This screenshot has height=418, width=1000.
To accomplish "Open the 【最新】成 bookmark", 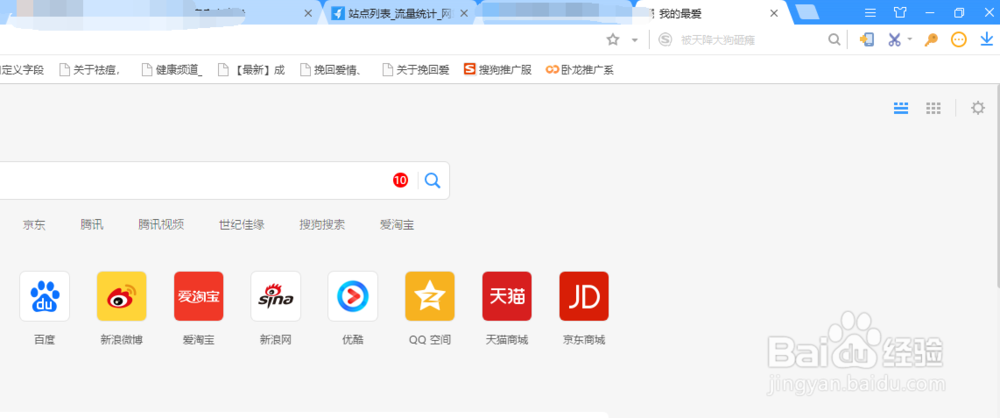I will point(251,70).
